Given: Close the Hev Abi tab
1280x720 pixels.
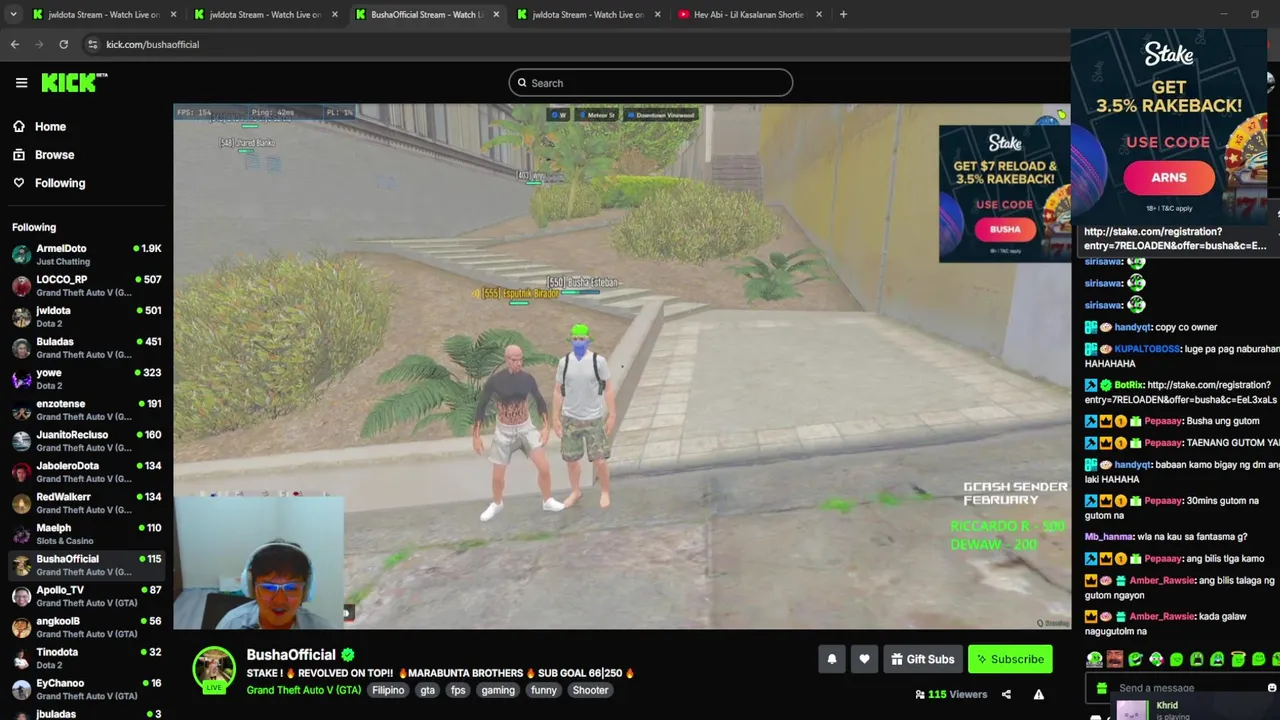Looking at the screenshot, I should click(x=819, y=14).
